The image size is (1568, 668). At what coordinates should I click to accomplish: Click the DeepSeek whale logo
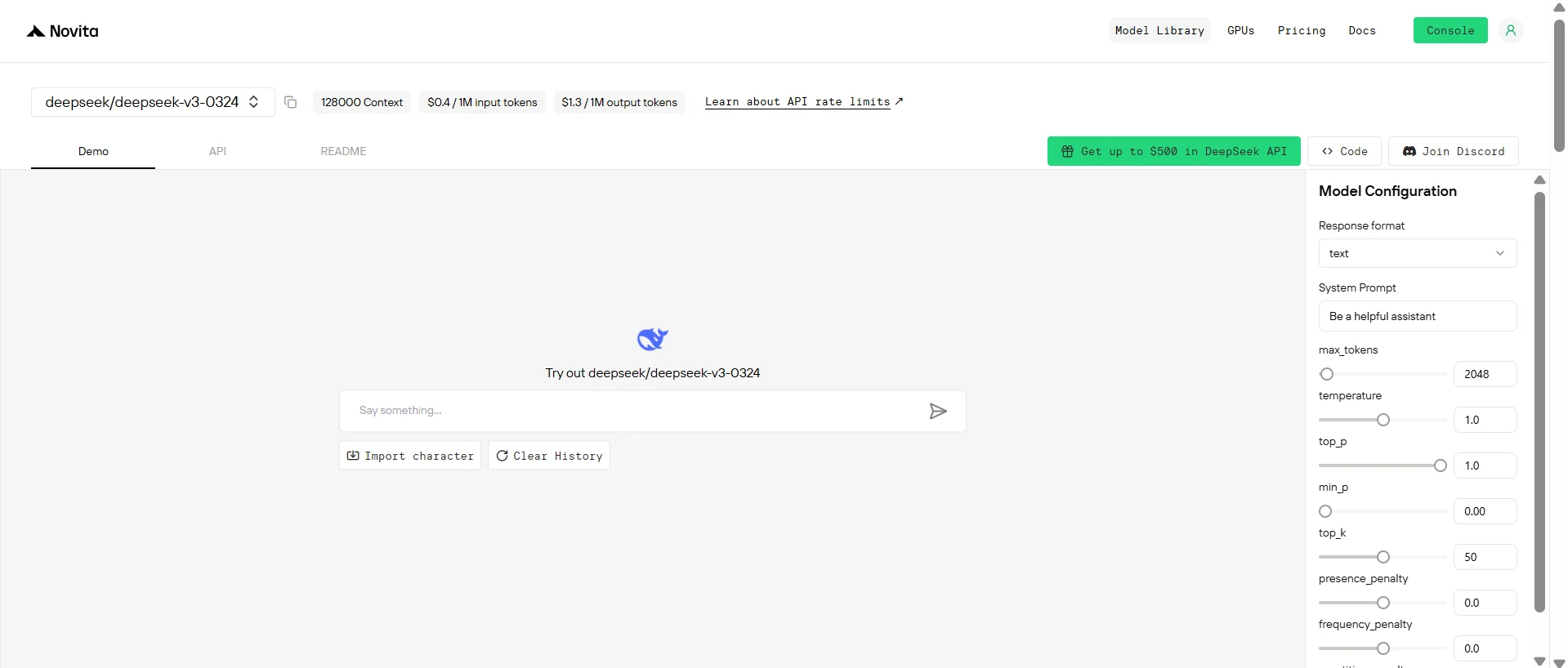(652, 339)
